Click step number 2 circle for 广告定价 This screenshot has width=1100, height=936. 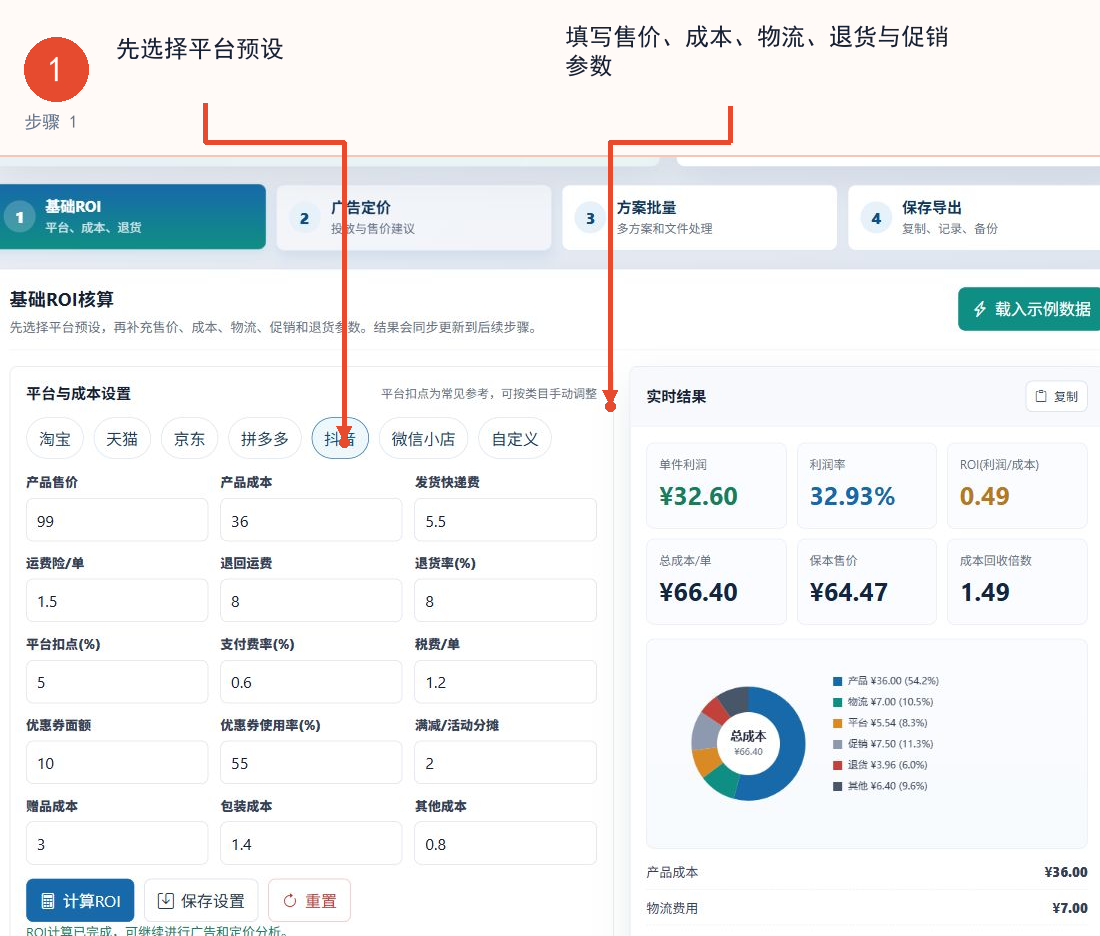304,218
